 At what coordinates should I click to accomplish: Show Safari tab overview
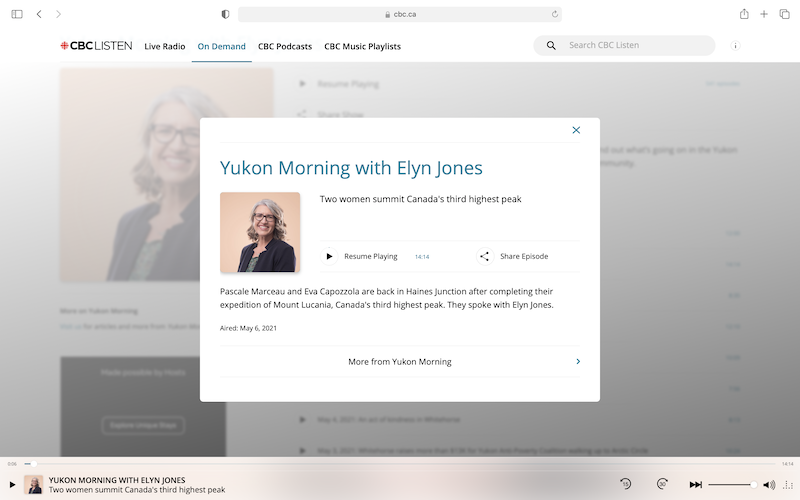click(x=784, y=14)
